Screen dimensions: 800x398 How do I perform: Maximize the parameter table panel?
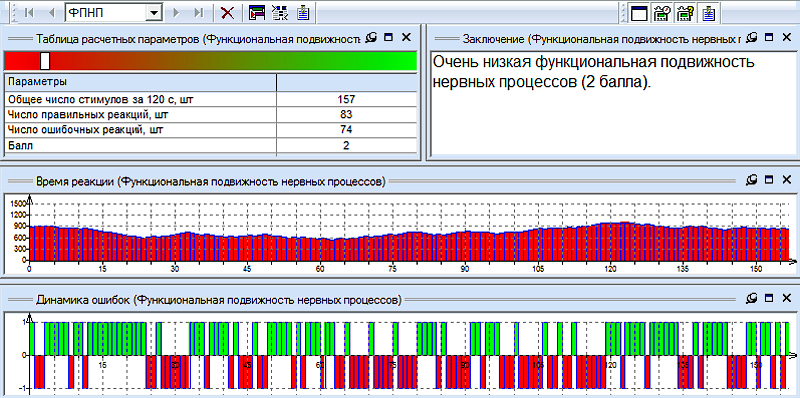pyautogui.click(x=389, y=37)
